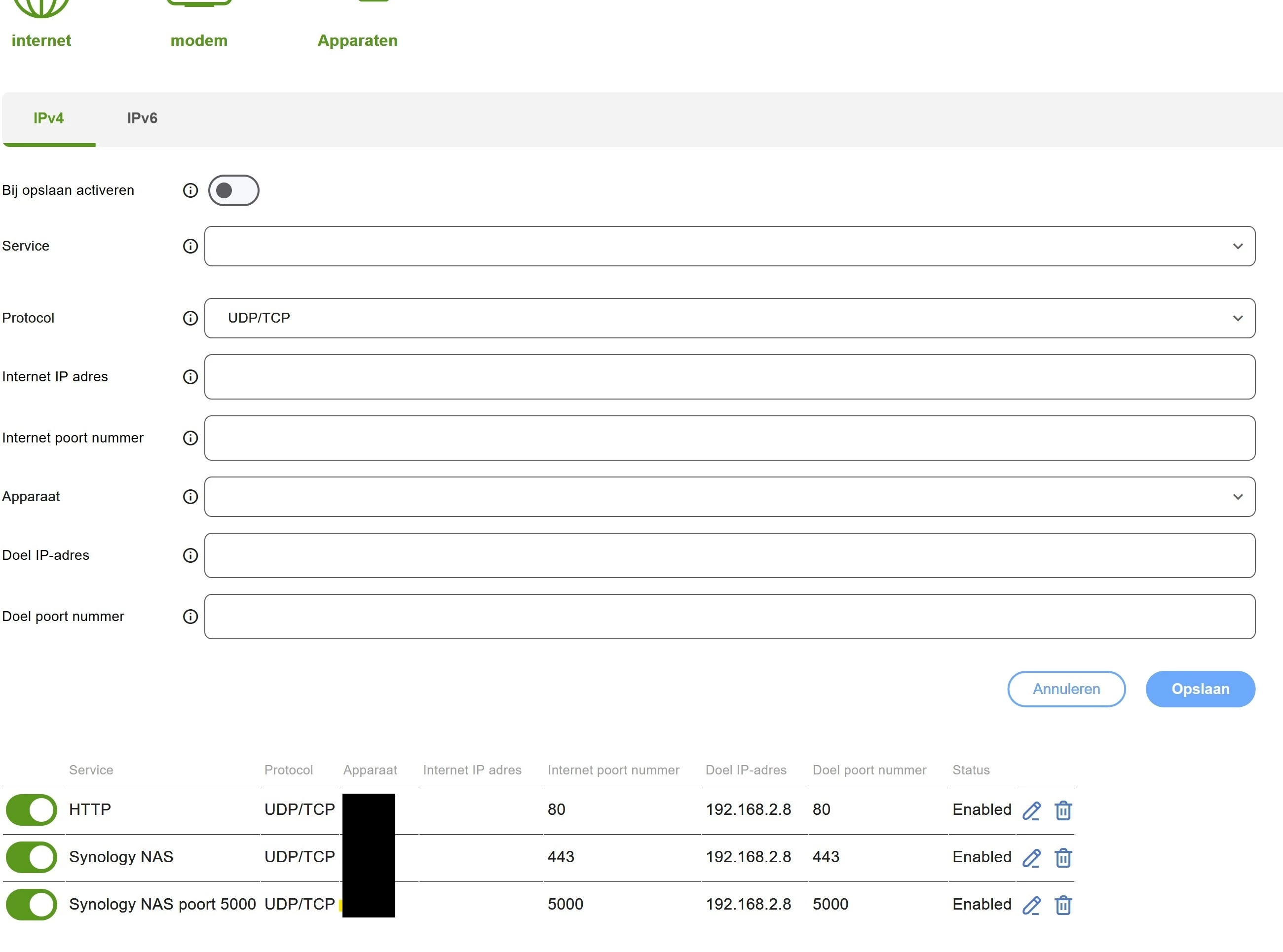Open the Apparaat dropdown list
This screenshot has width=1283, height=952.
729,497
